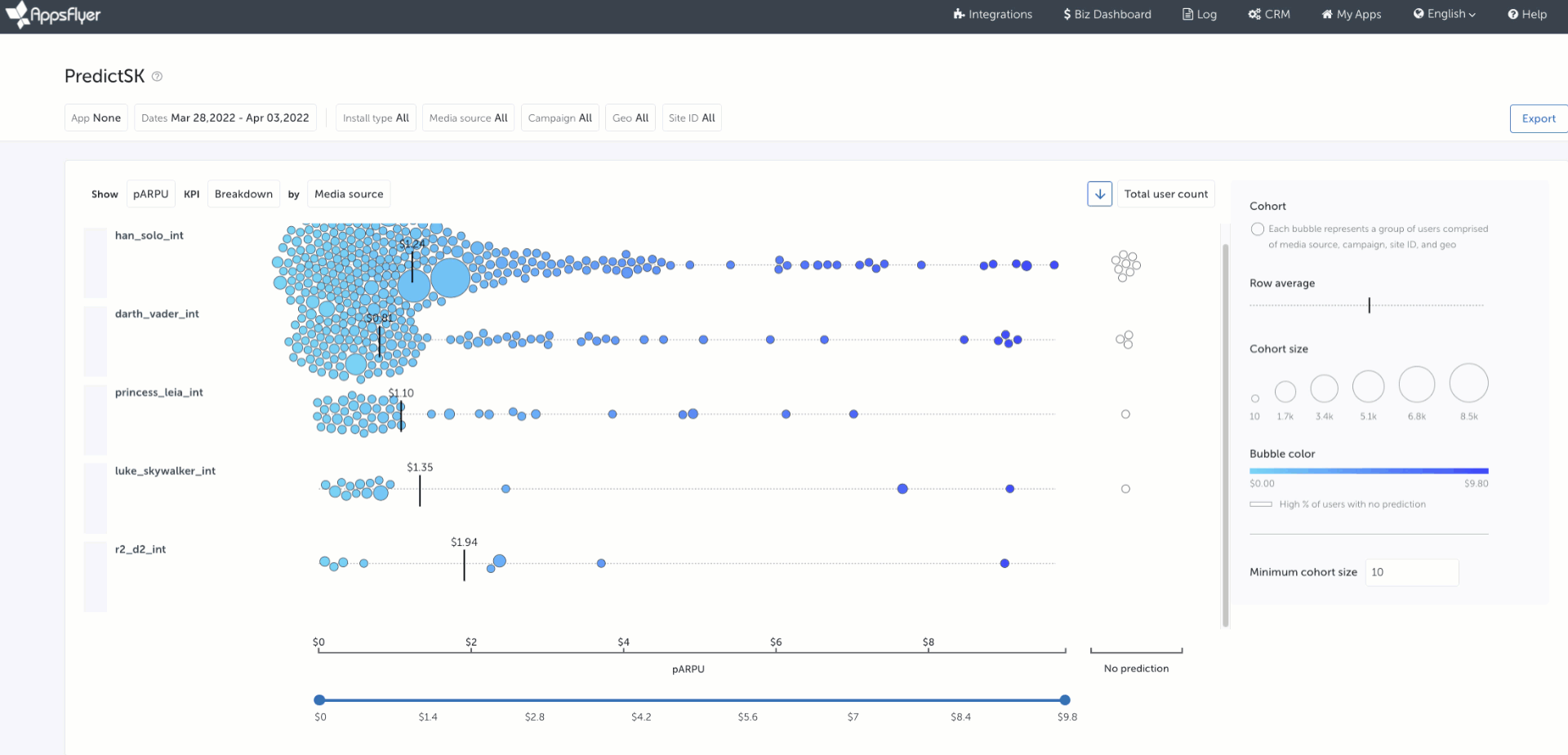The height and width of the screenshot is (755, 1568).
Task: Click the darkest bubble in luke_skywalker_int row
Action: [x=1010, y=489]
